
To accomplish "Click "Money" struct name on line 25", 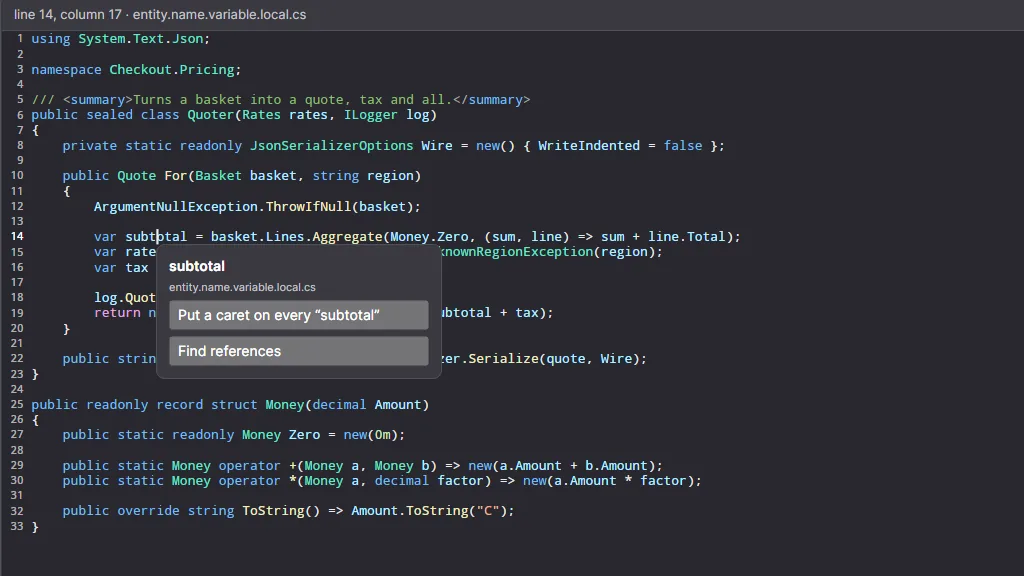I will (285, 404).
